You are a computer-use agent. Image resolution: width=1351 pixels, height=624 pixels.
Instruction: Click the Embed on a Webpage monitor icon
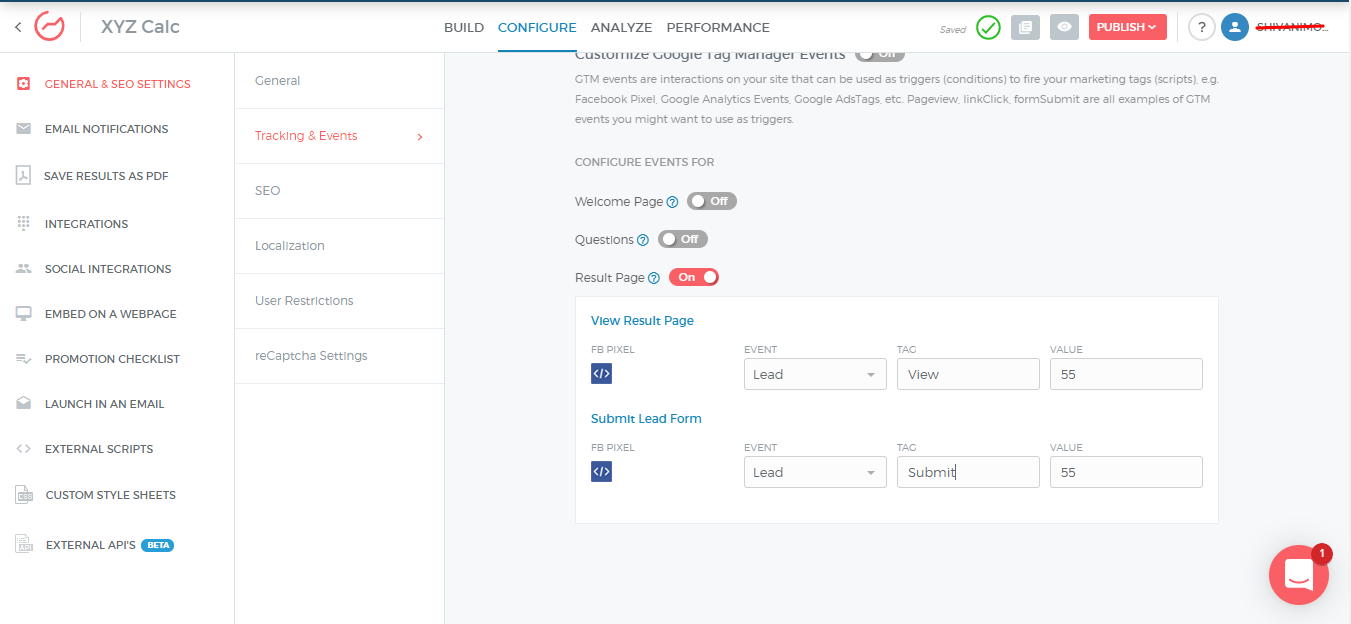pos(24,314)
